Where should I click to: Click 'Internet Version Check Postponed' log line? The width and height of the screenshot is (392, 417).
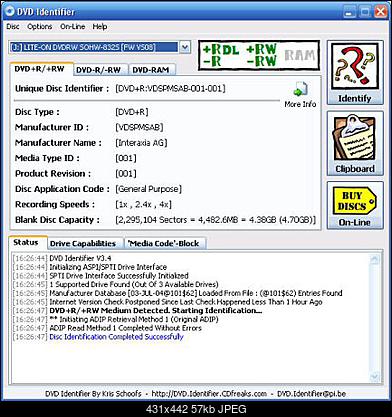coord(186,302)
